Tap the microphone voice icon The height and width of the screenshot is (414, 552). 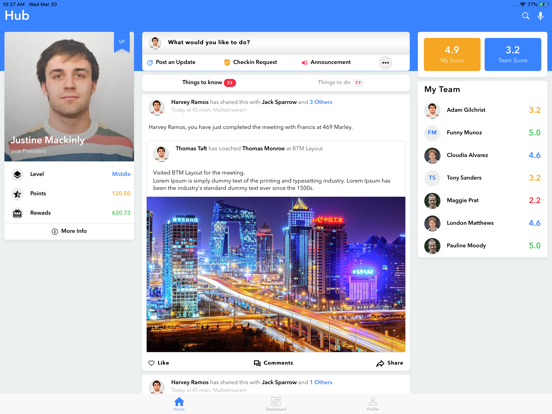[x=540, y=16]
